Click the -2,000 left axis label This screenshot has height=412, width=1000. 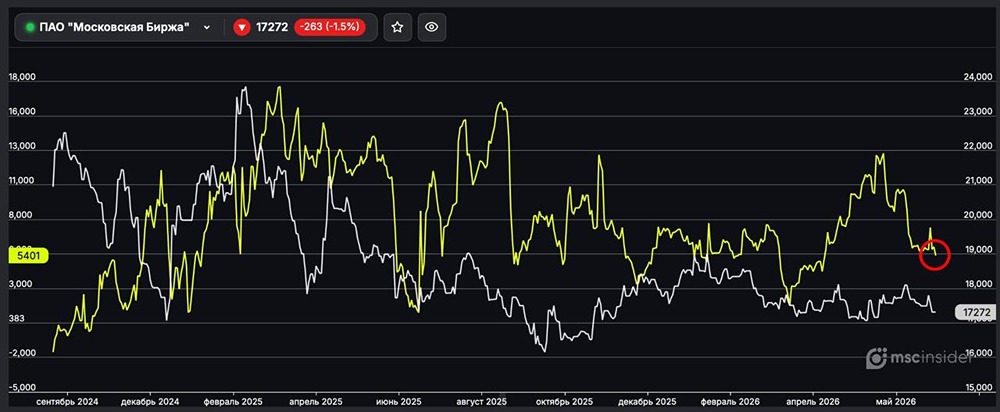click(x=21, y=353)
